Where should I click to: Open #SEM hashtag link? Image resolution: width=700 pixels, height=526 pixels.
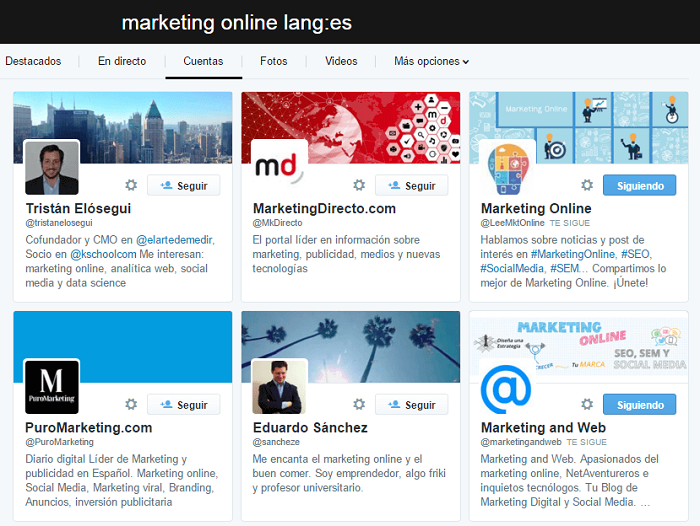(x=564, y=268)
